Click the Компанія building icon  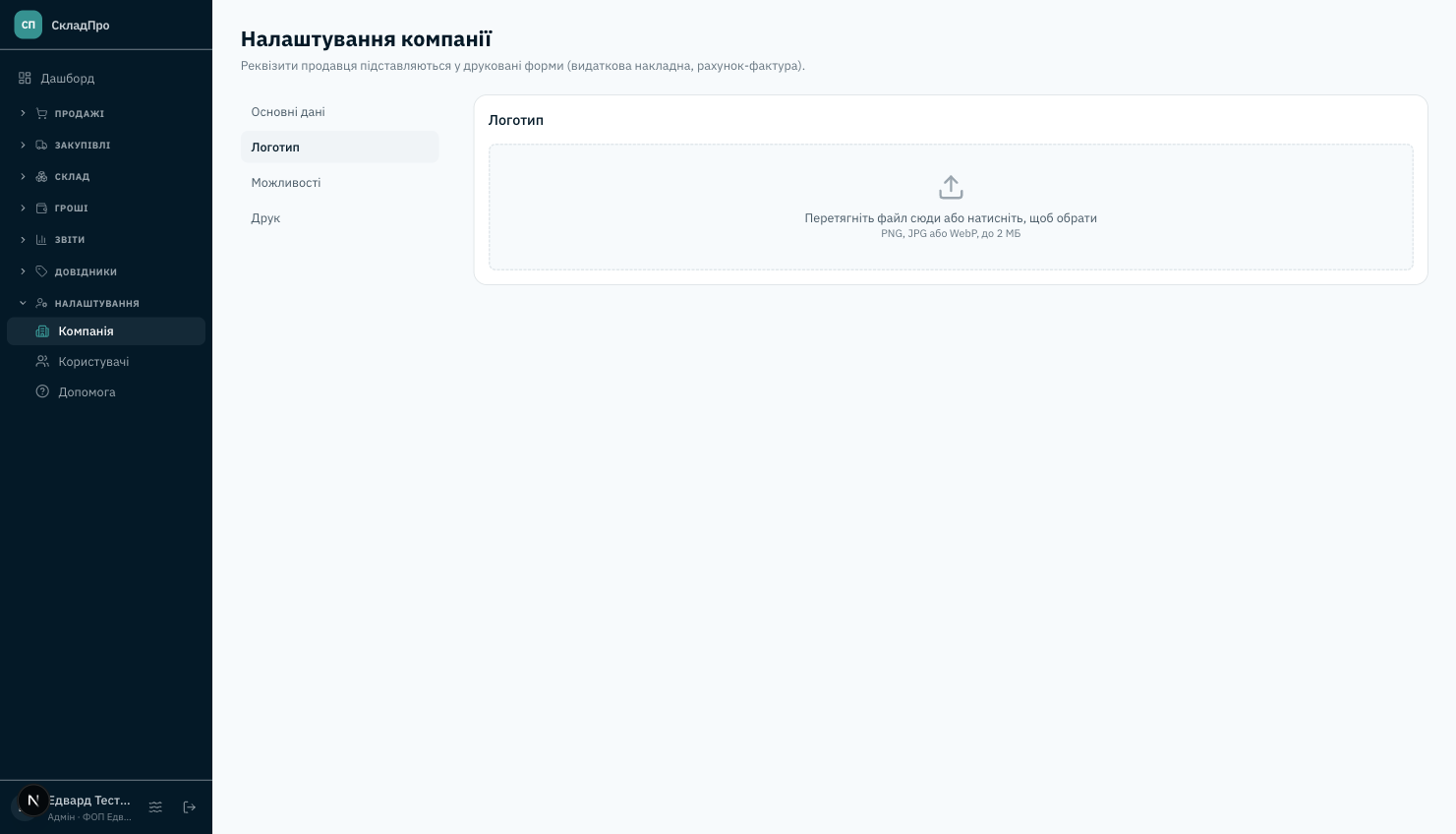coord(42,331)
